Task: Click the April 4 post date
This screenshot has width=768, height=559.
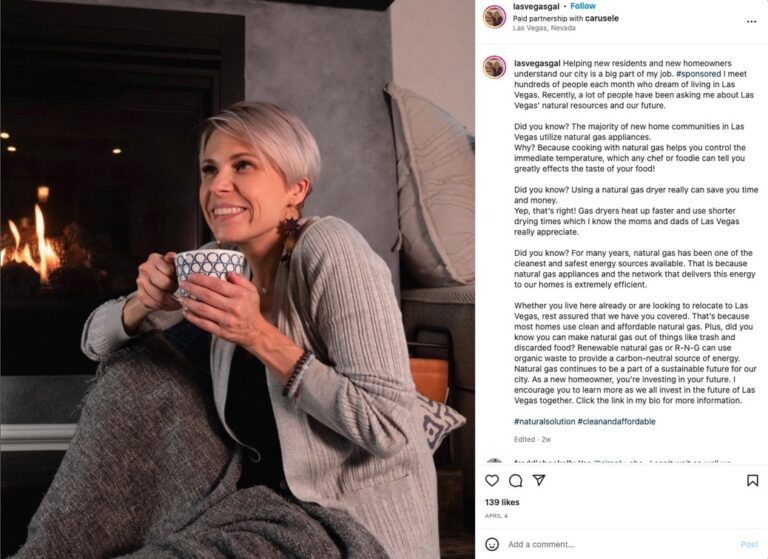Action: click(496, 516)
